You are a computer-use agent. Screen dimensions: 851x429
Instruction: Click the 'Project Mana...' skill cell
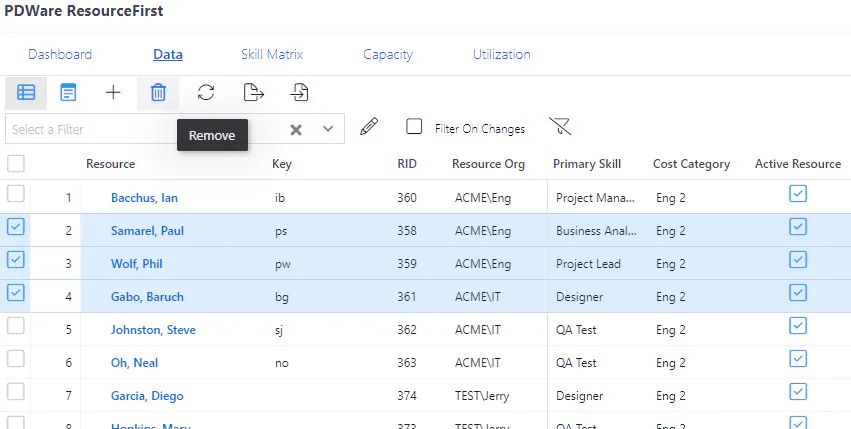click(x=595, y=198)
